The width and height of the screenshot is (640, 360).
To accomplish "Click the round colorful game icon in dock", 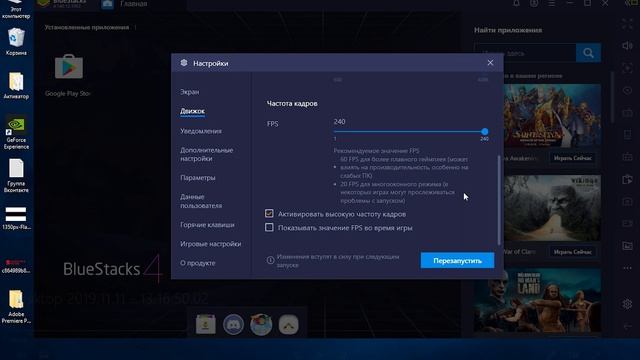I will pos(261,324).
